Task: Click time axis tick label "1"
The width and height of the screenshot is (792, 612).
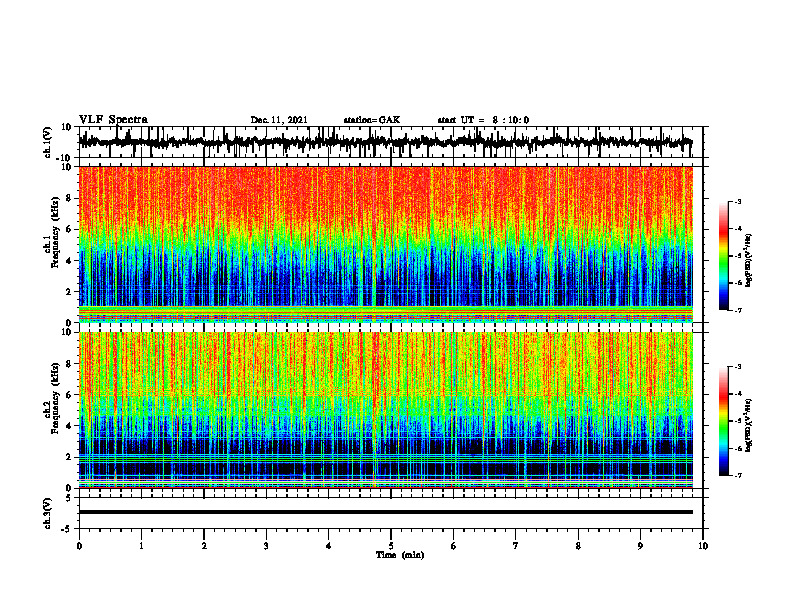Action: pos(141,546)
